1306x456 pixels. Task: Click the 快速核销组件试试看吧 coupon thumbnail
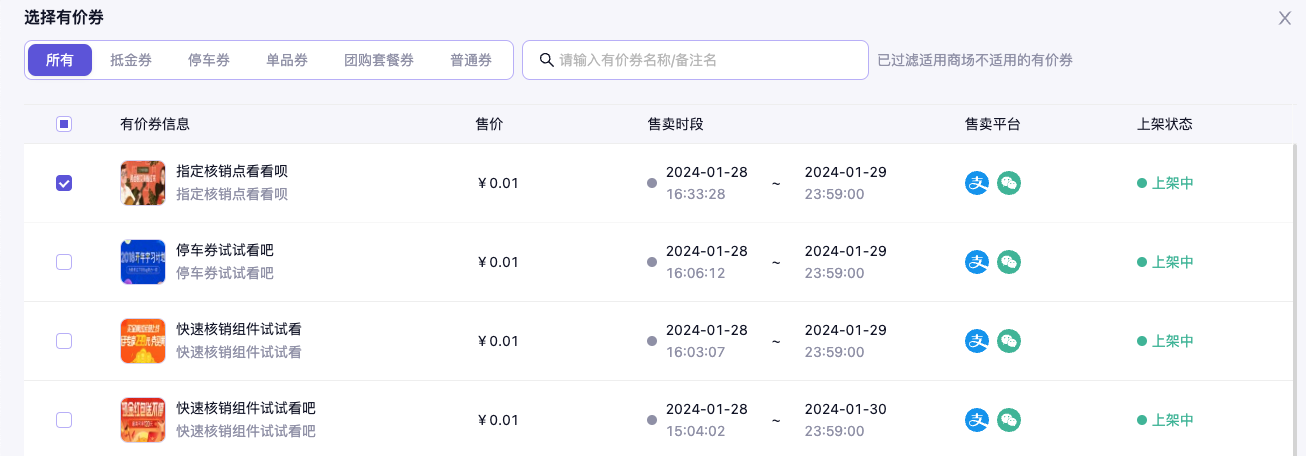click(142, 420)
